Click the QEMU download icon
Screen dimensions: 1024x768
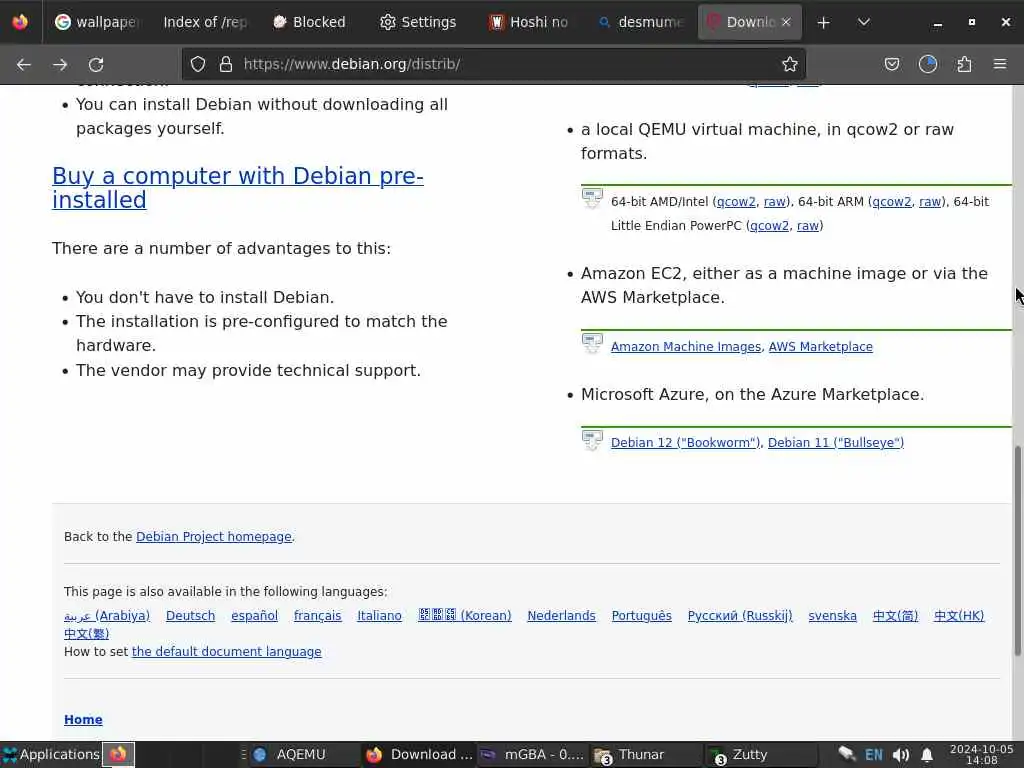pos(592,198)
